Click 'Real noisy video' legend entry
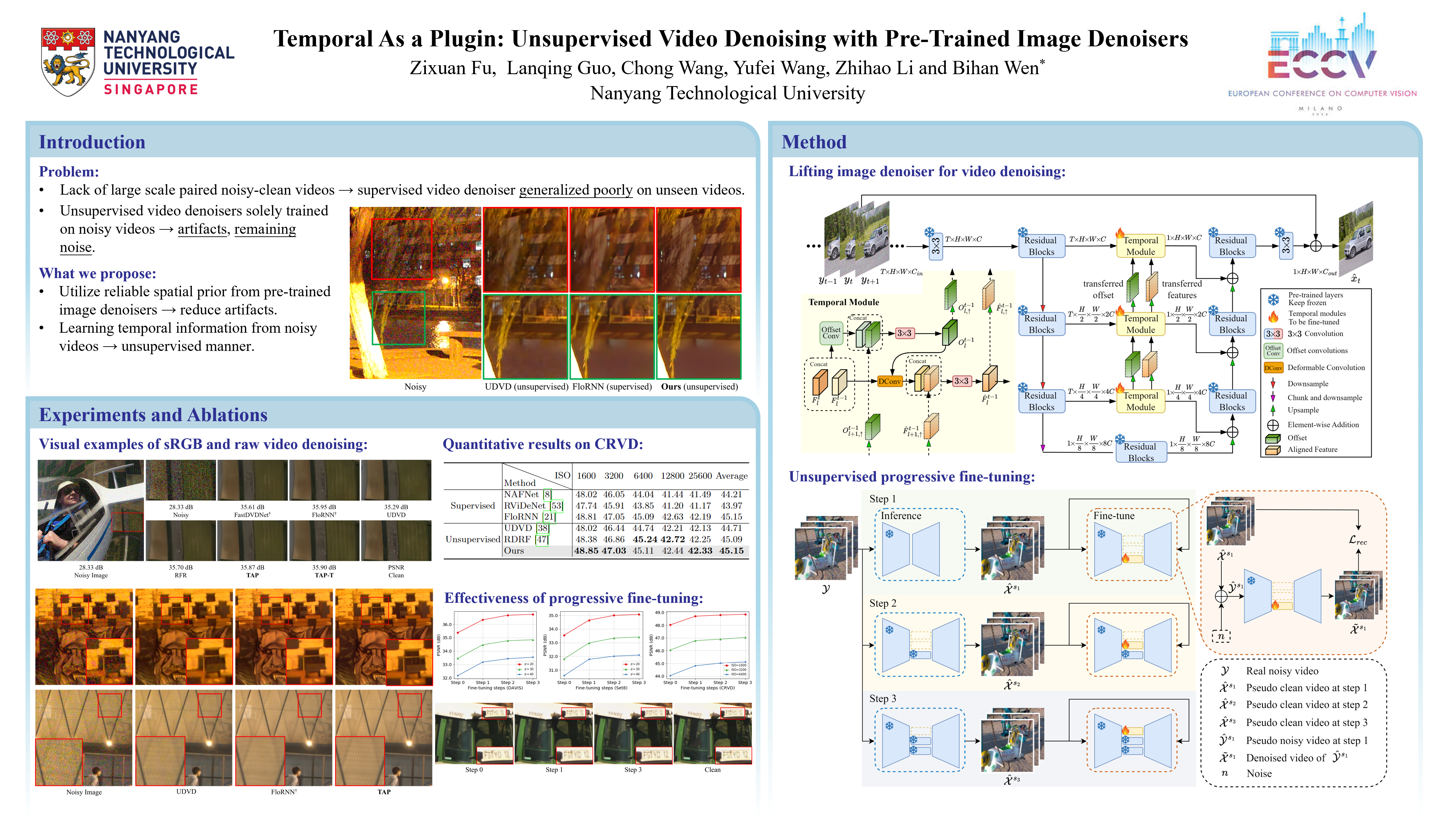Screen dimensions: 1456x820 click(x=1281, y=671)
